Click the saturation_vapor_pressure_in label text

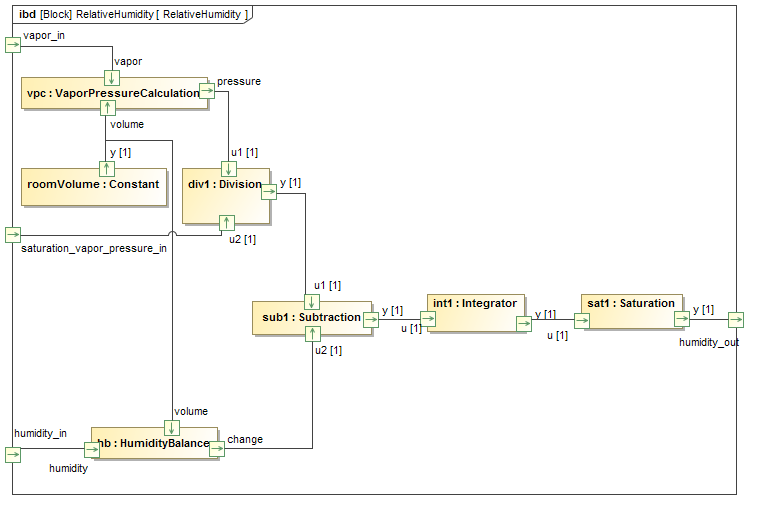[x=94, y=249]
